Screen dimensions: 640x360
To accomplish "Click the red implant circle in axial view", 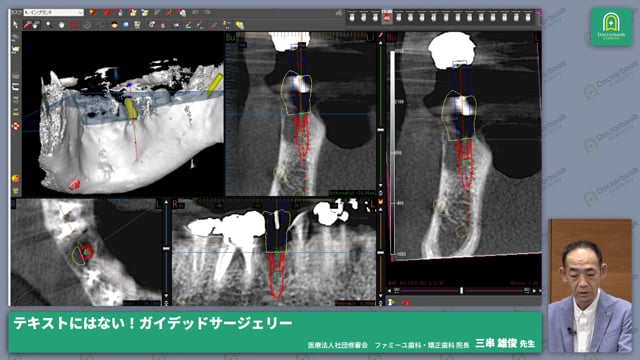I will [x=86, y=252].
